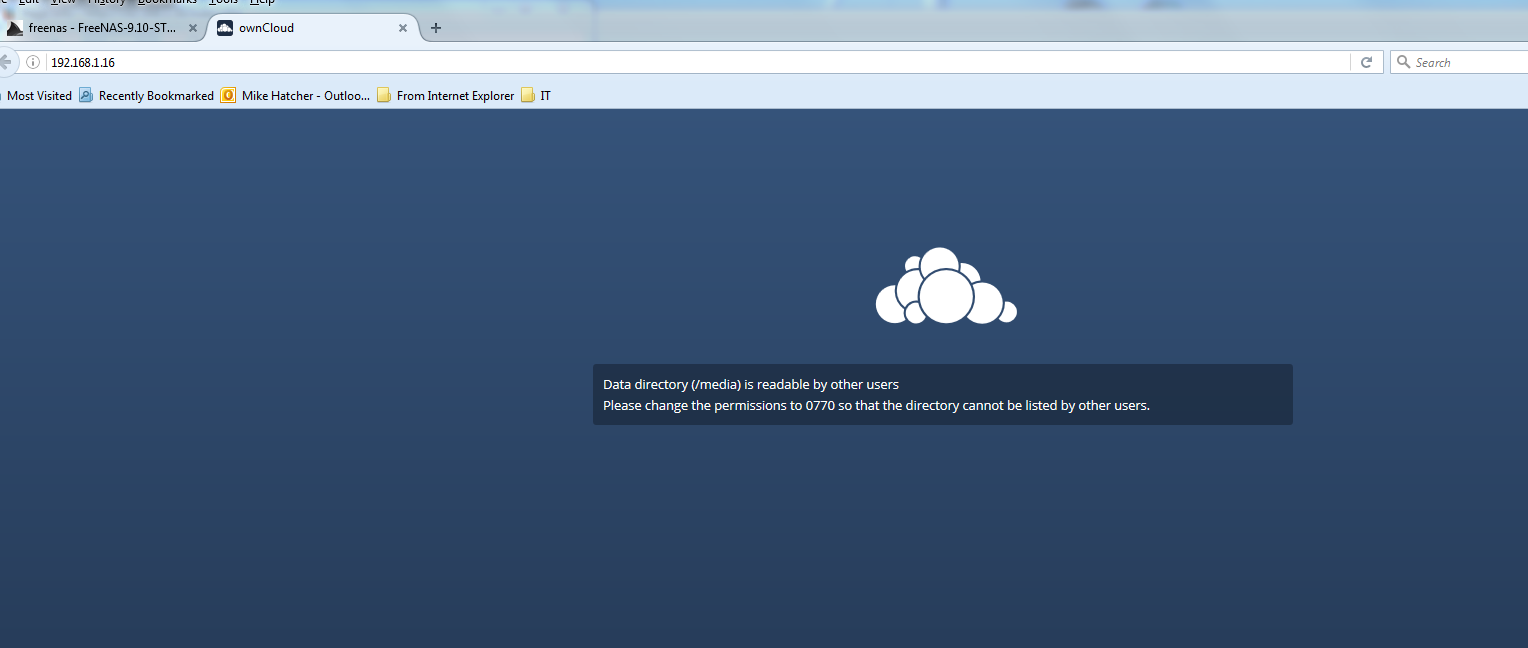Click the site information icon
This screenshot has height=648, width=1528.
[33, 62]
